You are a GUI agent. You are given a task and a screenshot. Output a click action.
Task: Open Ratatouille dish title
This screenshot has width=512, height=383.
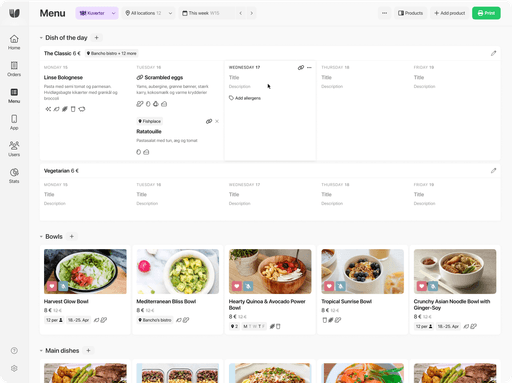click(149, 131)
